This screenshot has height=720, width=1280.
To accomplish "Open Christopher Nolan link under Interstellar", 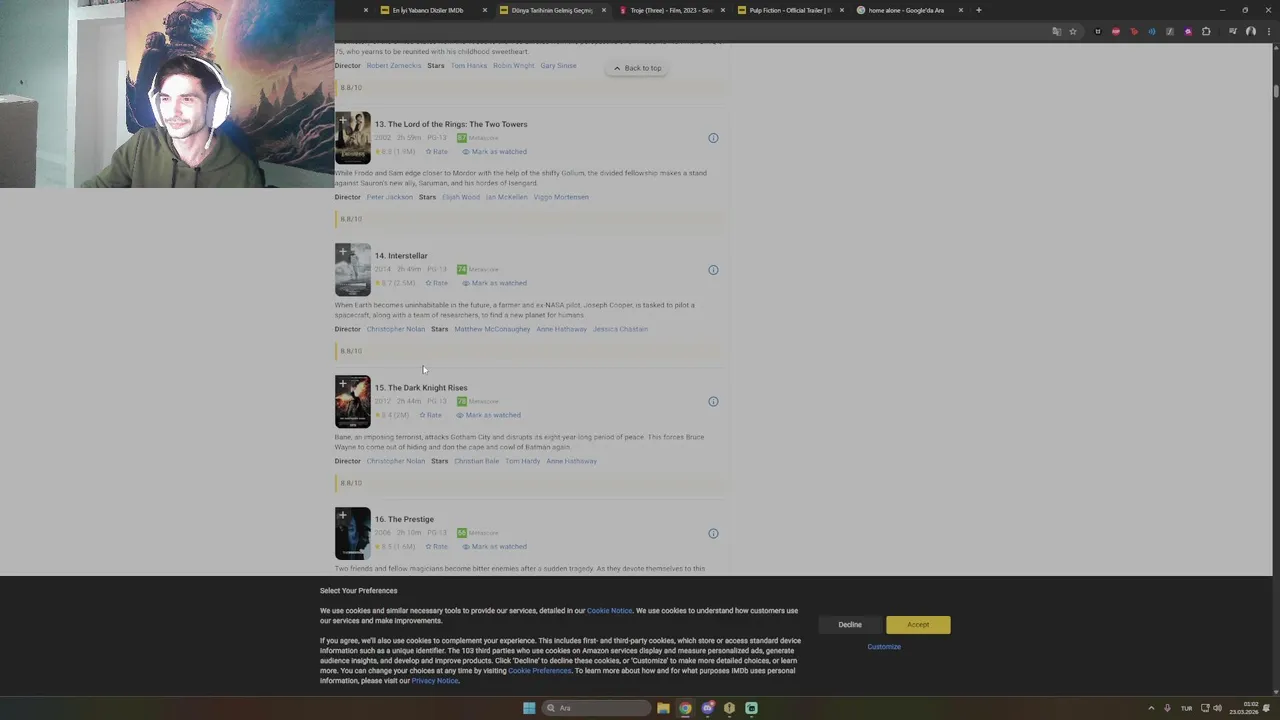I will click(396, 329).
